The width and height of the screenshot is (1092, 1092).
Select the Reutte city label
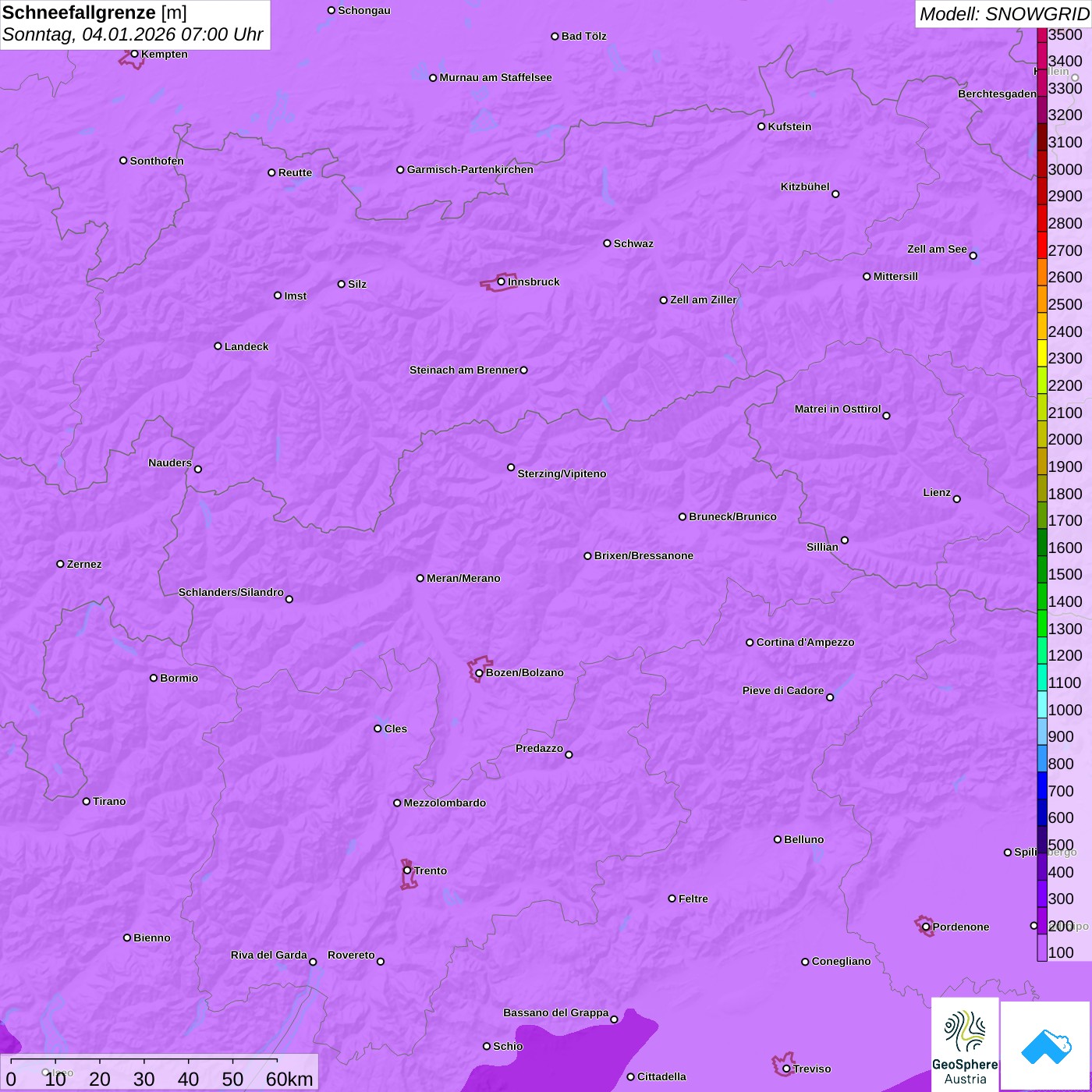(296, 172)
